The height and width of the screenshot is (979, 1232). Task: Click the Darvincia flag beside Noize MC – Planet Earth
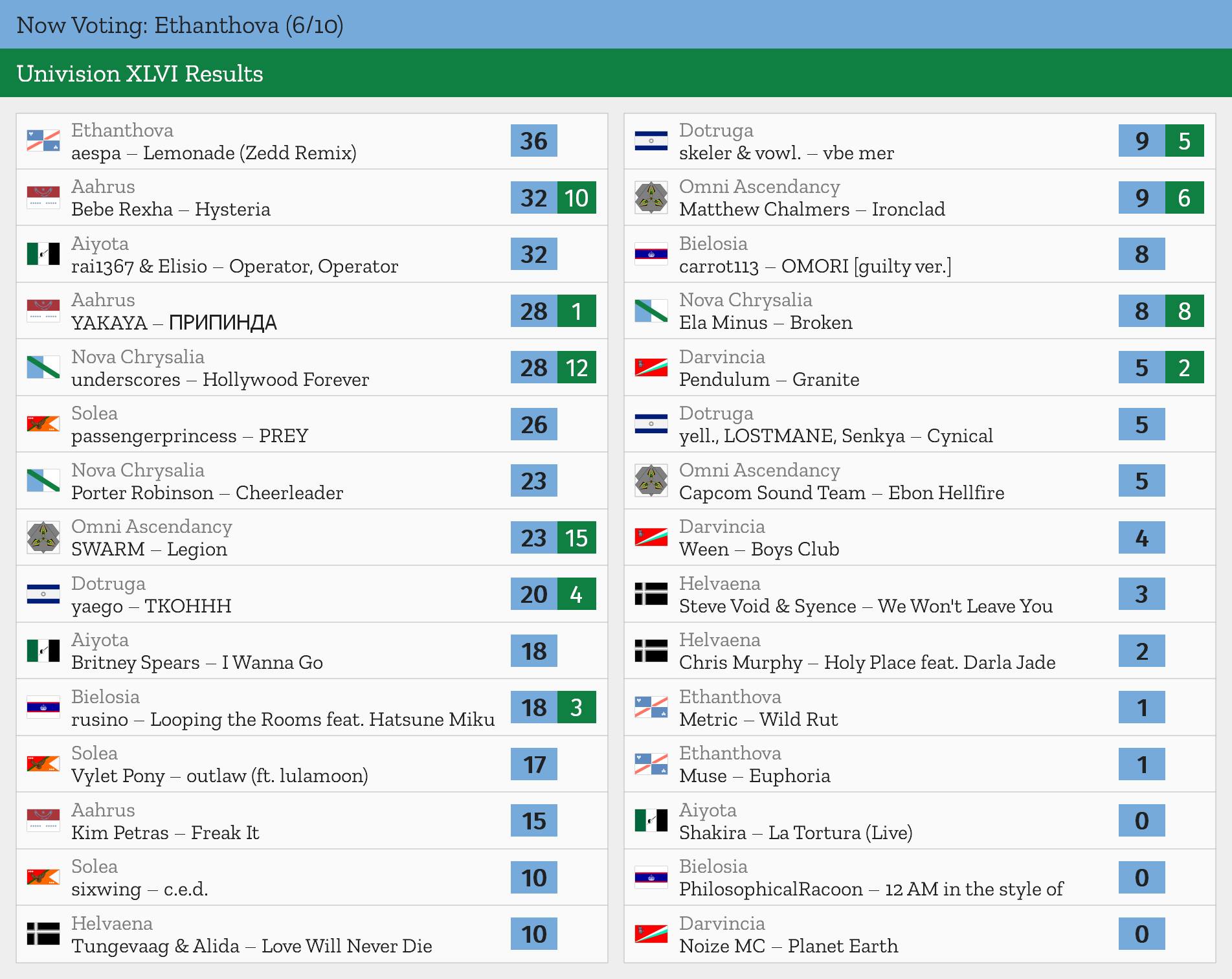(651, 934)
